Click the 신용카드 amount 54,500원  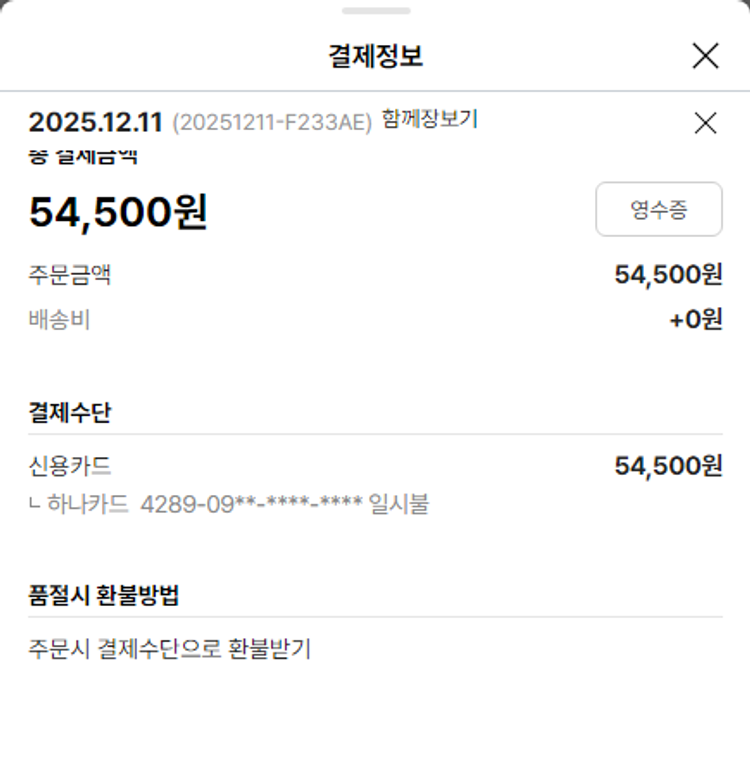[668, 466]
